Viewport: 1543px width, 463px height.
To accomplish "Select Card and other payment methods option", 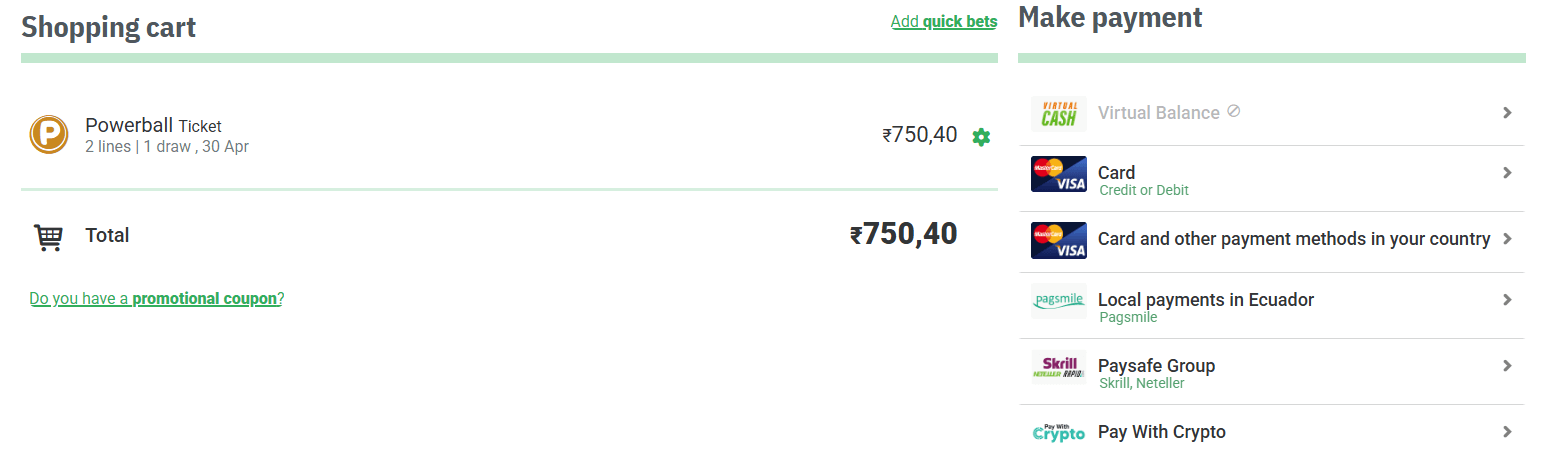I will tap(1293, 239).
